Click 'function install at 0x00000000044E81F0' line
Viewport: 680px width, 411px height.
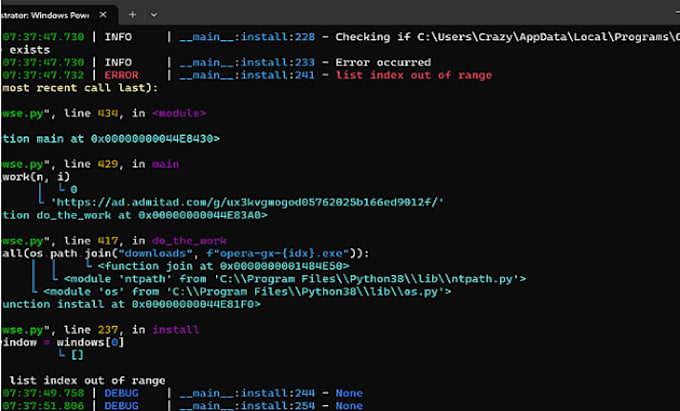click(131, 304)
